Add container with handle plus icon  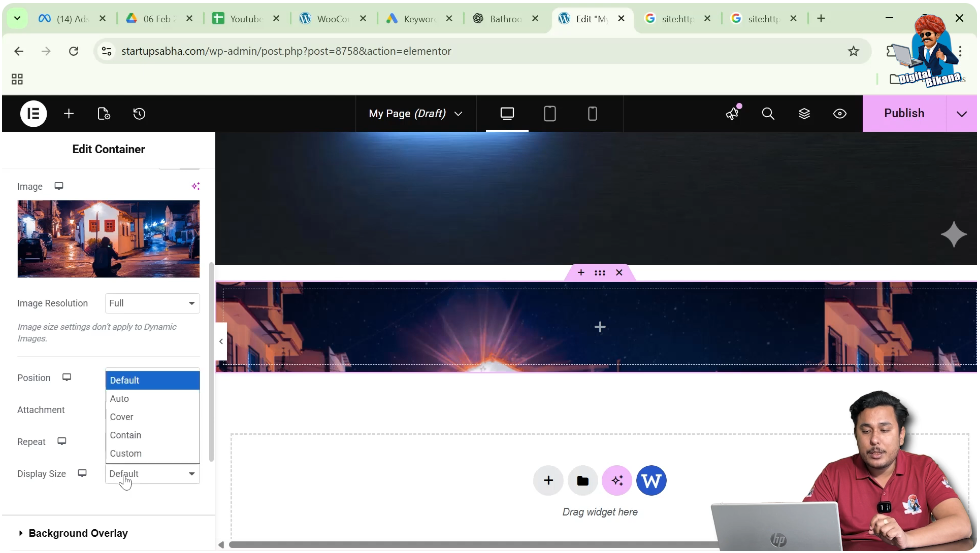click(581, 272)
